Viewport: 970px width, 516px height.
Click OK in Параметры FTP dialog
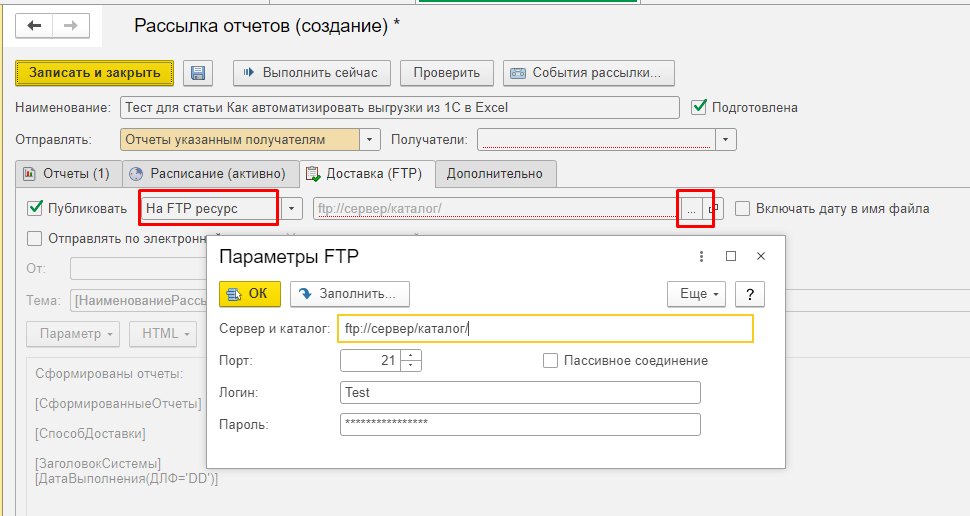[250, 294]
